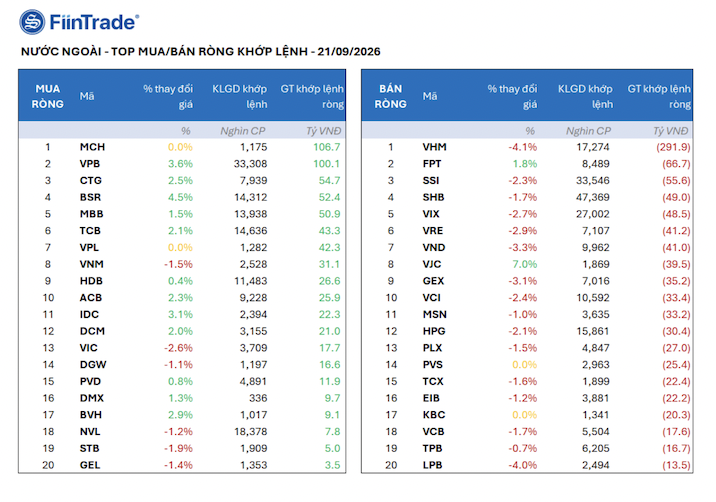Select the (13.5) value for LPB
Viewport: 716px width, 502px height.
tap(676, 465)
